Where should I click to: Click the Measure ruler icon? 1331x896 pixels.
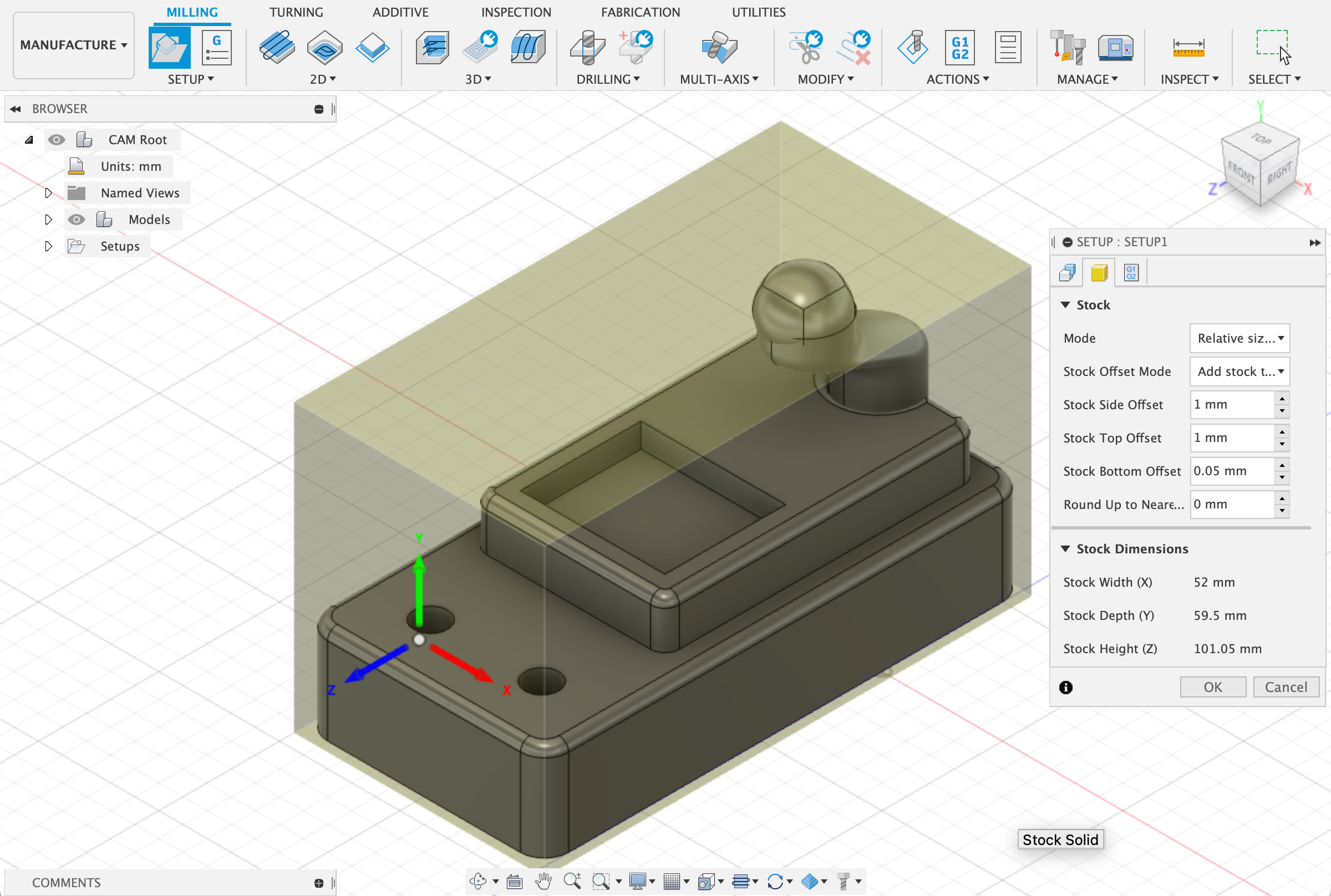pos(1188,48)
